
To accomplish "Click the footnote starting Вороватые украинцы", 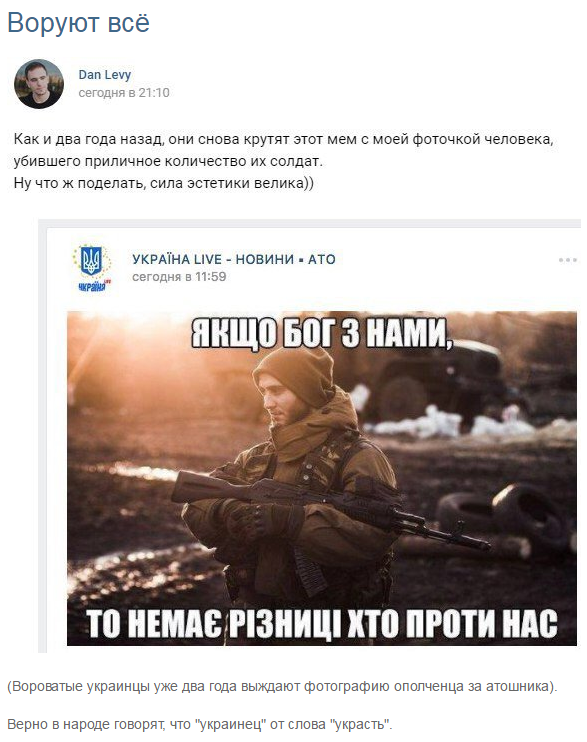I will (283, 687).
